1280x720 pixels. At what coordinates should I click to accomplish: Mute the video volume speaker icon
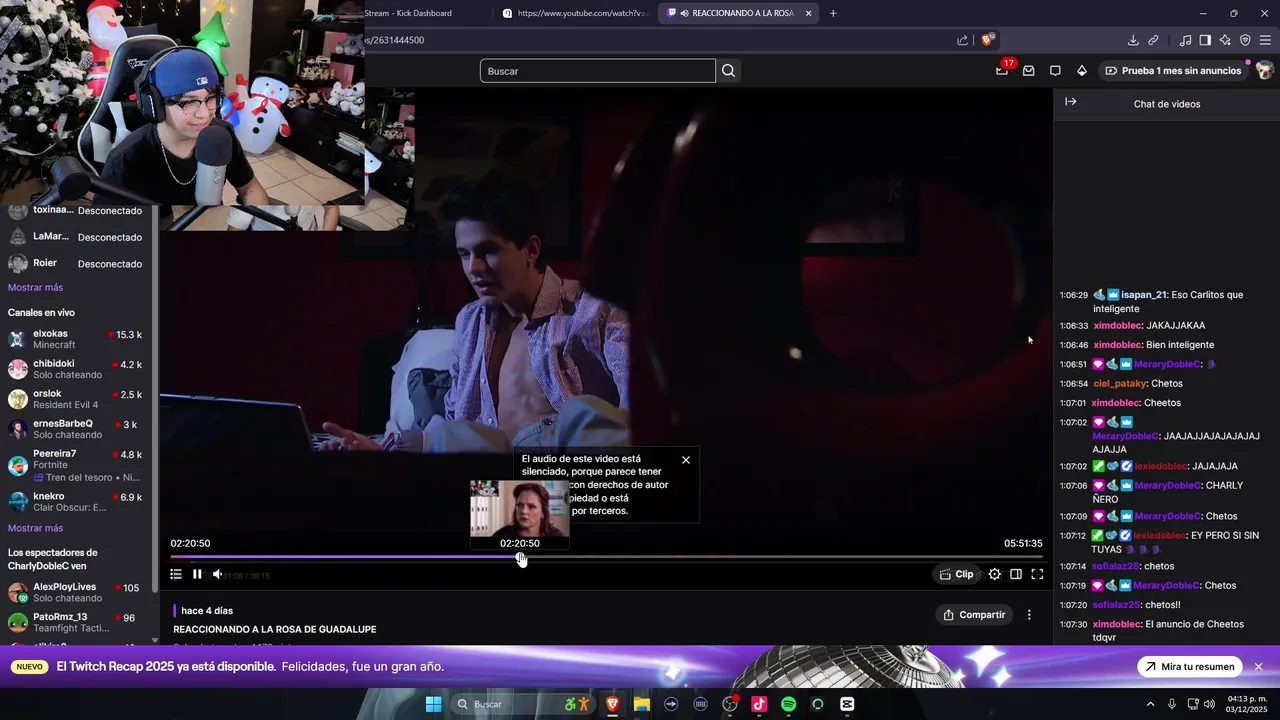pyautogui.click(x=217, y=574)
